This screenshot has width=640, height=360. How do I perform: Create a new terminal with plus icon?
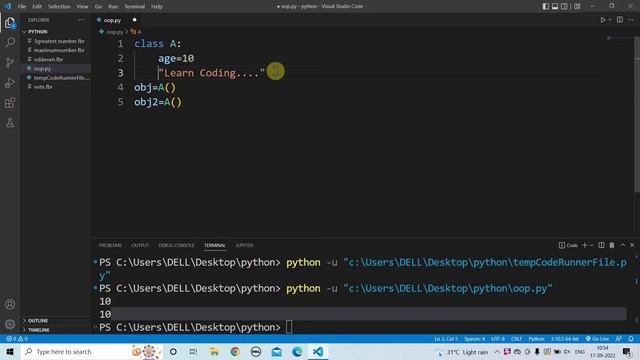click(x=584, y=245)
